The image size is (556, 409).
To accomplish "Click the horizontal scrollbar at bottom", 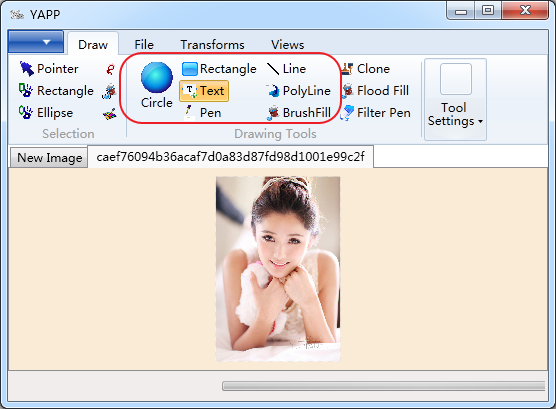I will pos(383,386).
